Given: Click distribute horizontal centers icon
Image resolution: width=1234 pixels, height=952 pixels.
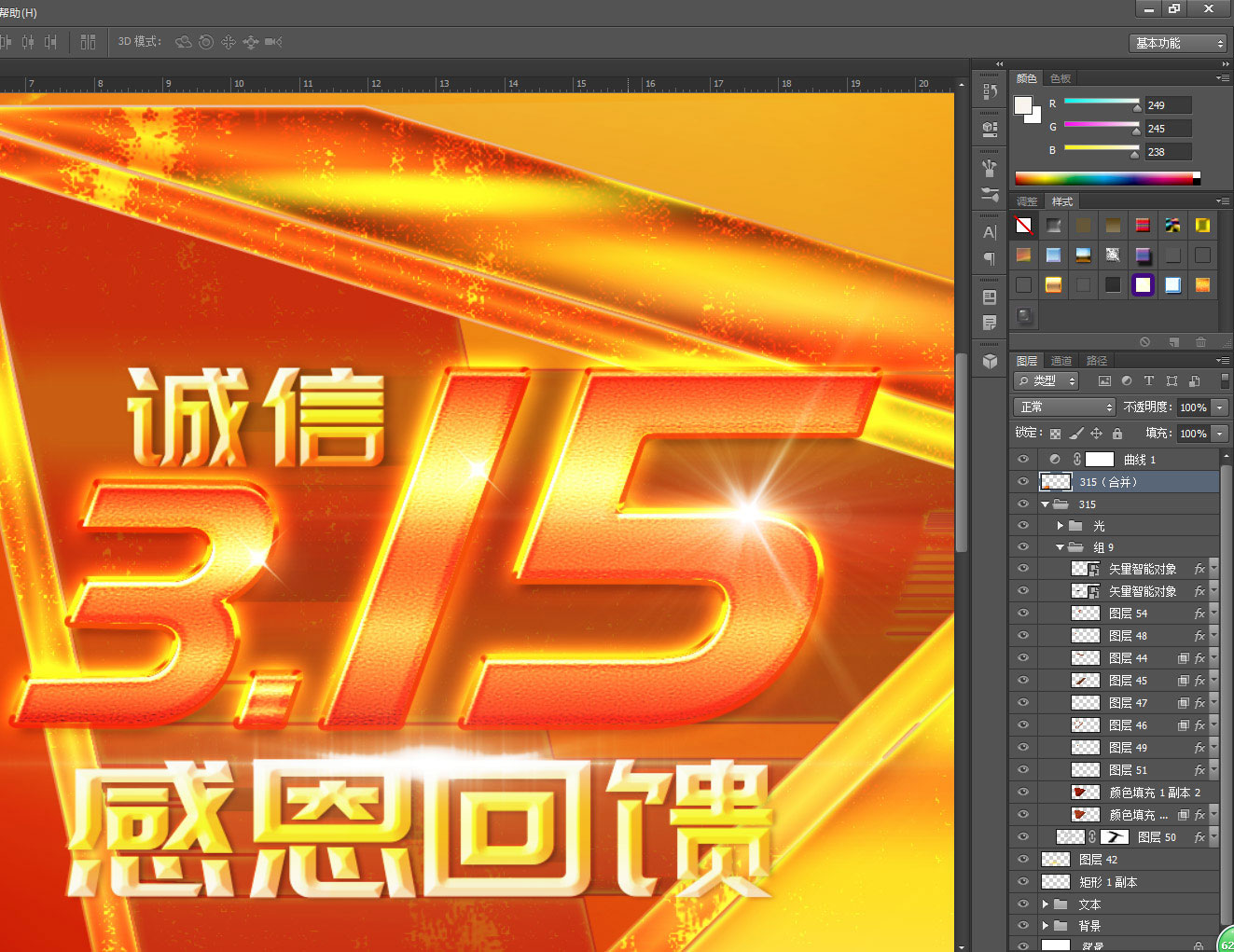Looking at the screenshot, I should [x=28, y=42].
